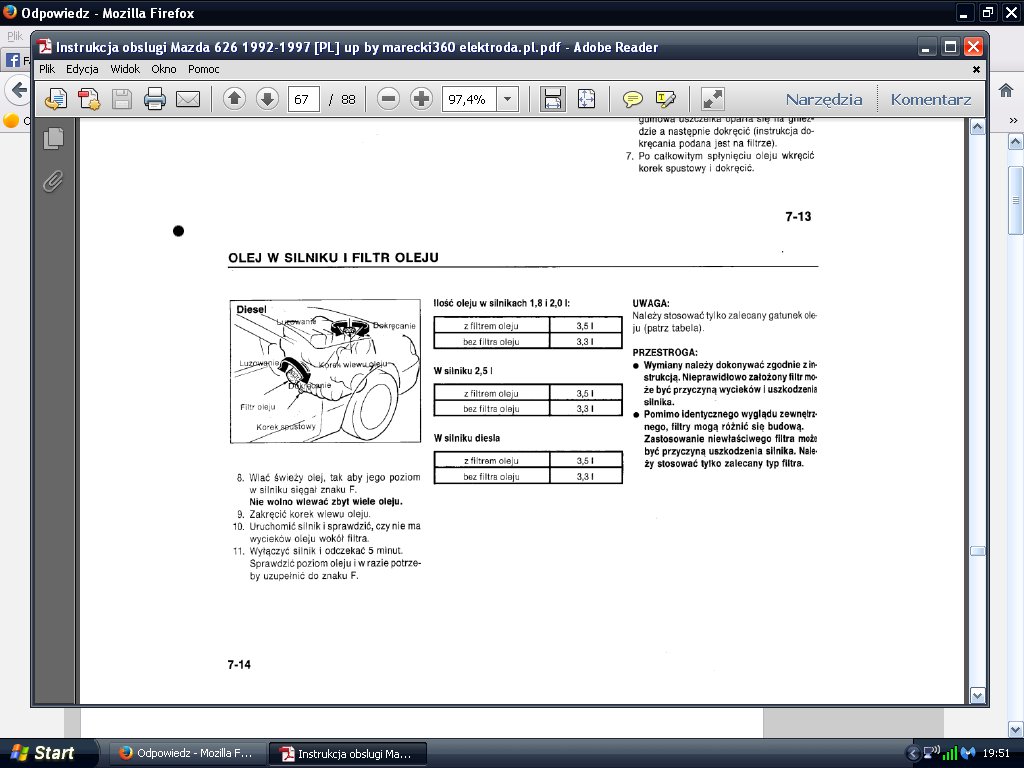Click the page number input field
The height and width of the screenshot is (768, 1024).
point(303,99)
